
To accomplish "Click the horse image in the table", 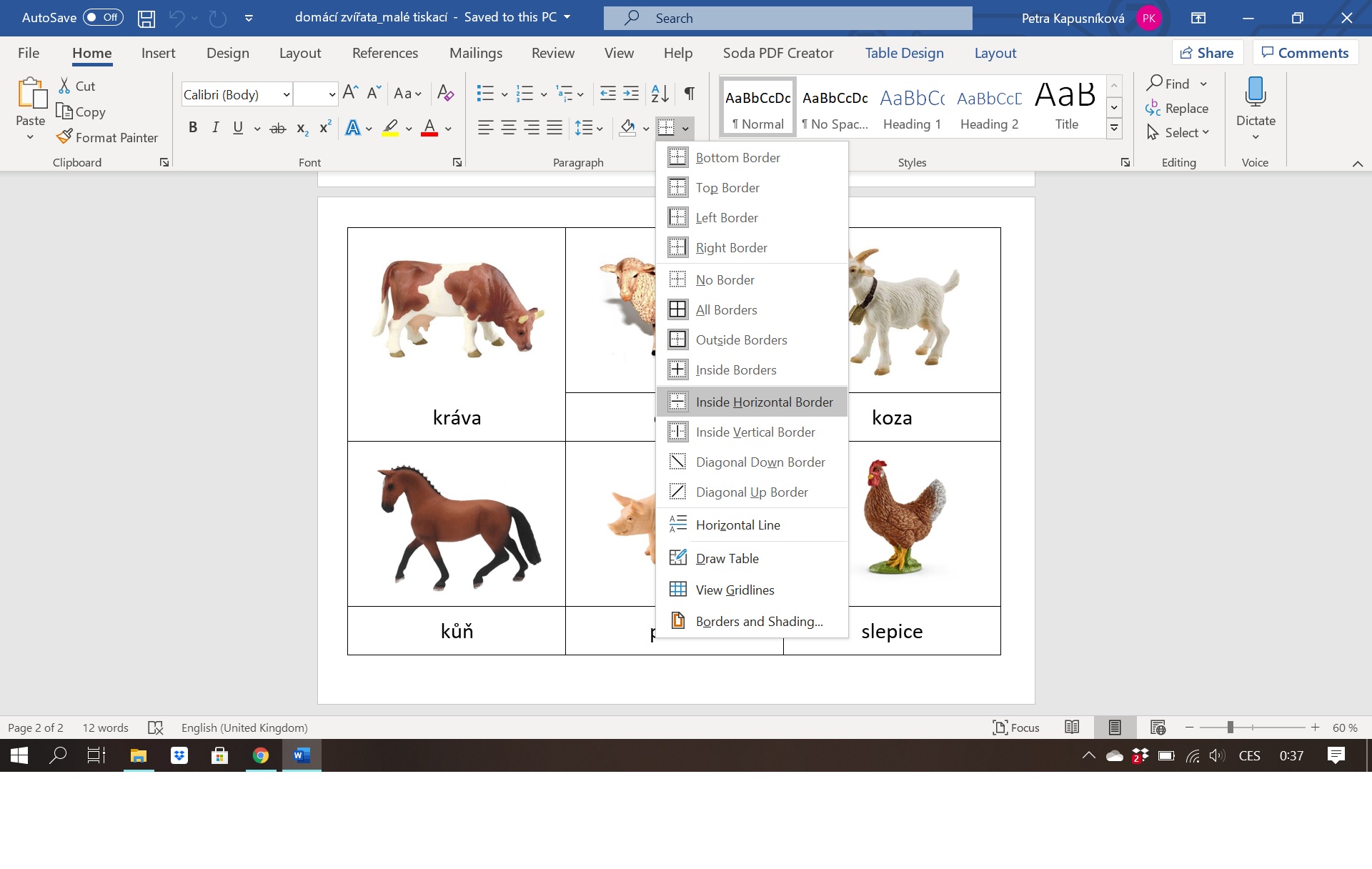I will 459,527.
